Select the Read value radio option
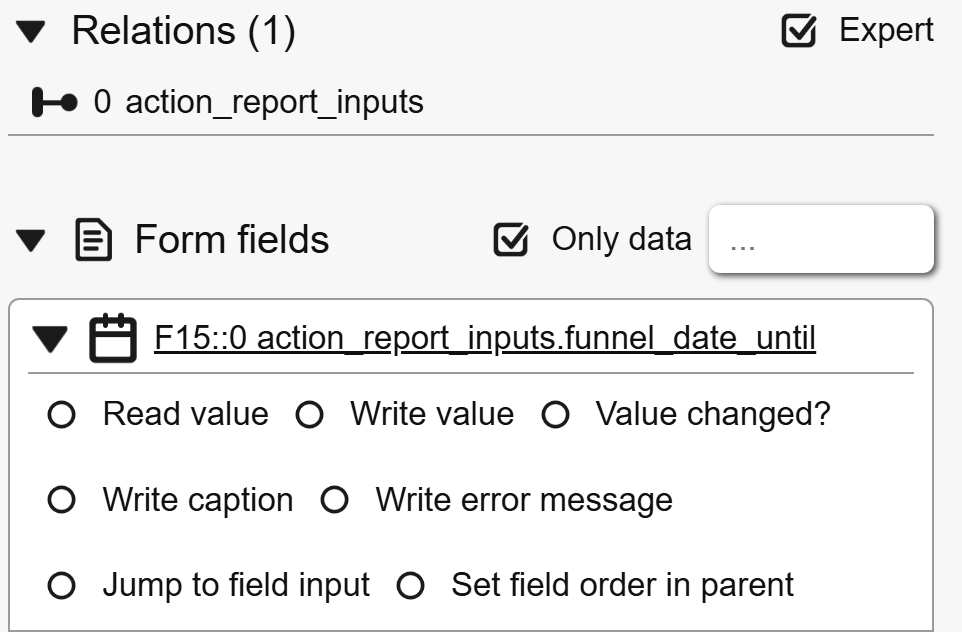The height and width of the screenshot is (632, 962). pyautogui.click(x=62, y=416)
